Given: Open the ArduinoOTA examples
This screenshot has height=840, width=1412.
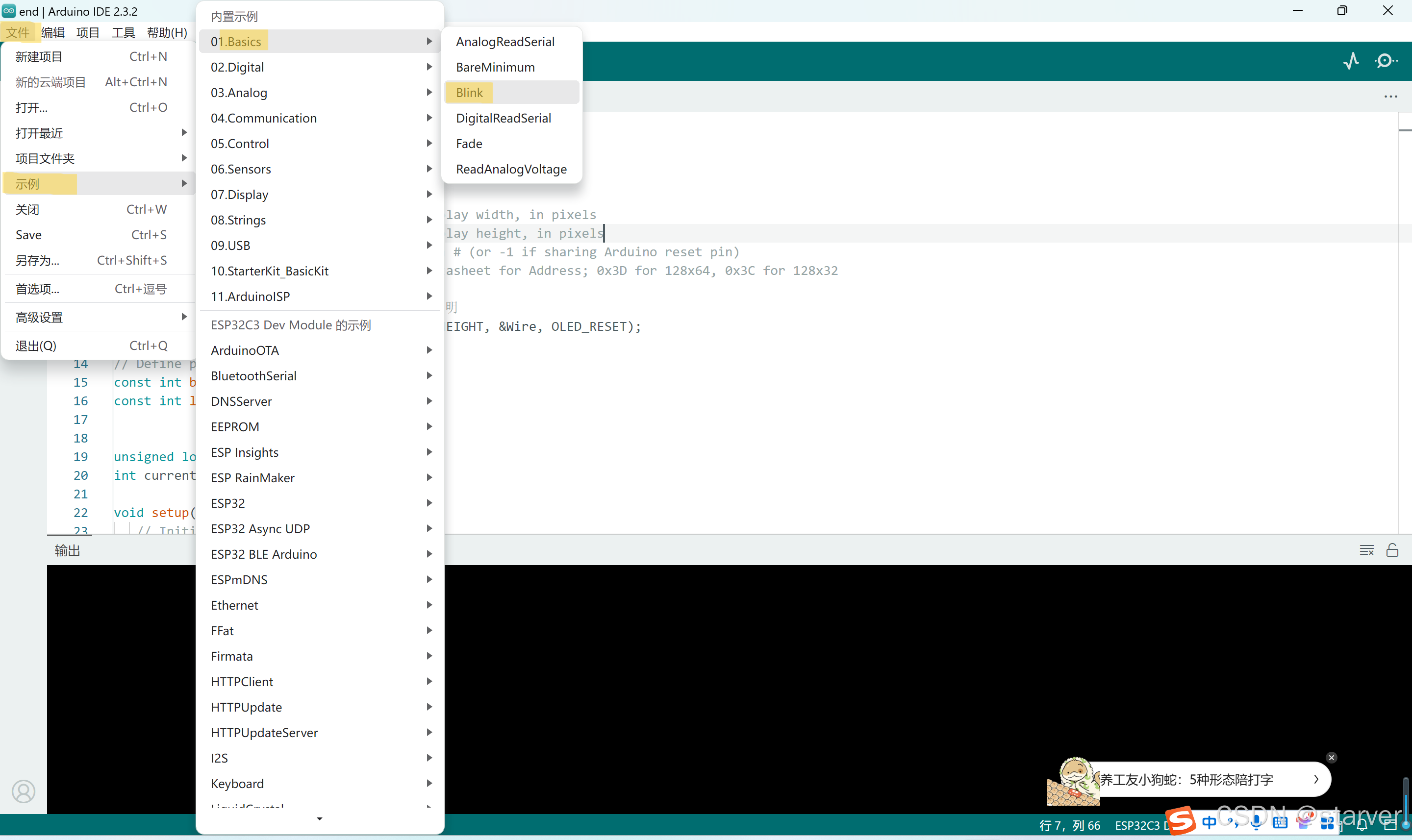Looking at the screenshot, I should [x=320, y=350].
